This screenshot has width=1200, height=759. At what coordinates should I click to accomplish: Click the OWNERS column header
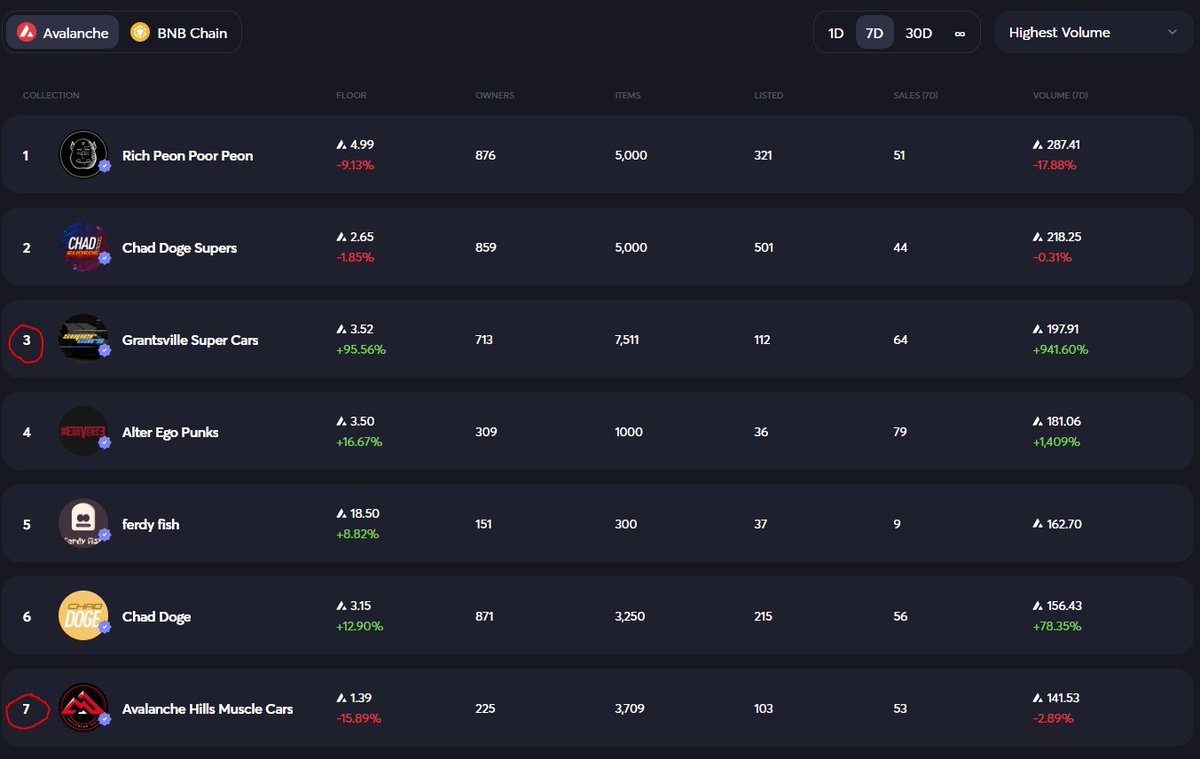(495, 96)
